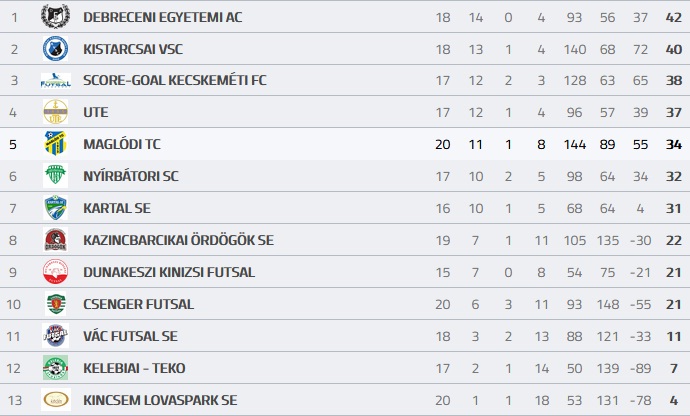Open the DEBRECENI EGYETEMI AC team name
Image resolution: width=690 pixels, height=416 pixels.
162,17
